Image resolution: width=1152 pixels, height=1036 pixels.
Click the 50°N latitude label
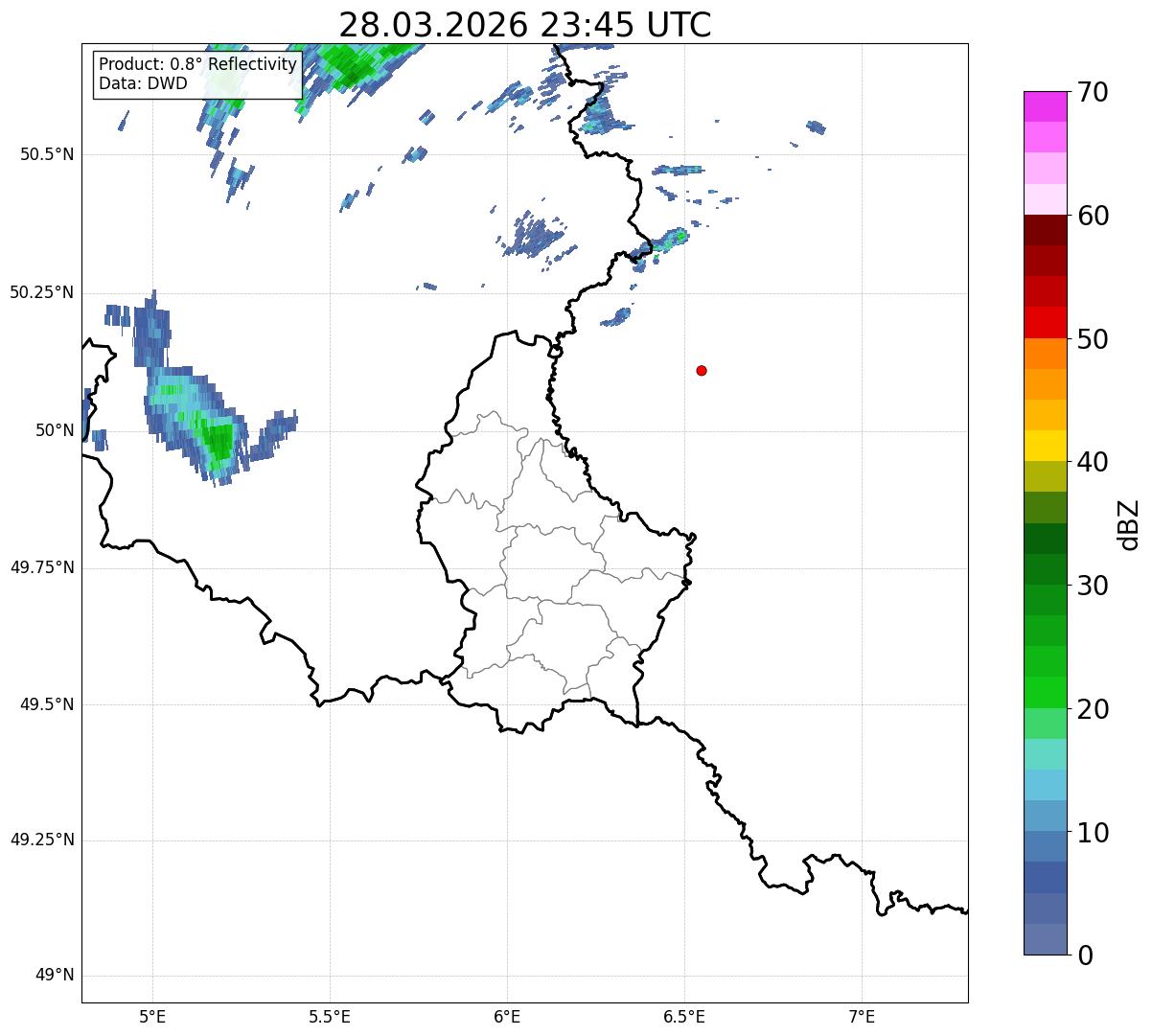(x=55, y=430)
